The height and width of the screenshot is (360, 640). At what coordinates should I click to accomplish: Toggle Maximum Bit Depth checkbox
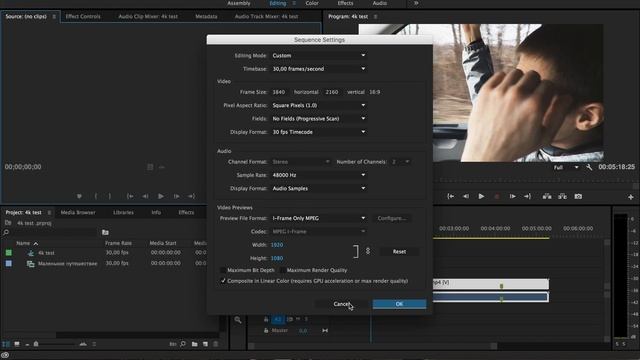pyautogui.click(x=223, y=270)
